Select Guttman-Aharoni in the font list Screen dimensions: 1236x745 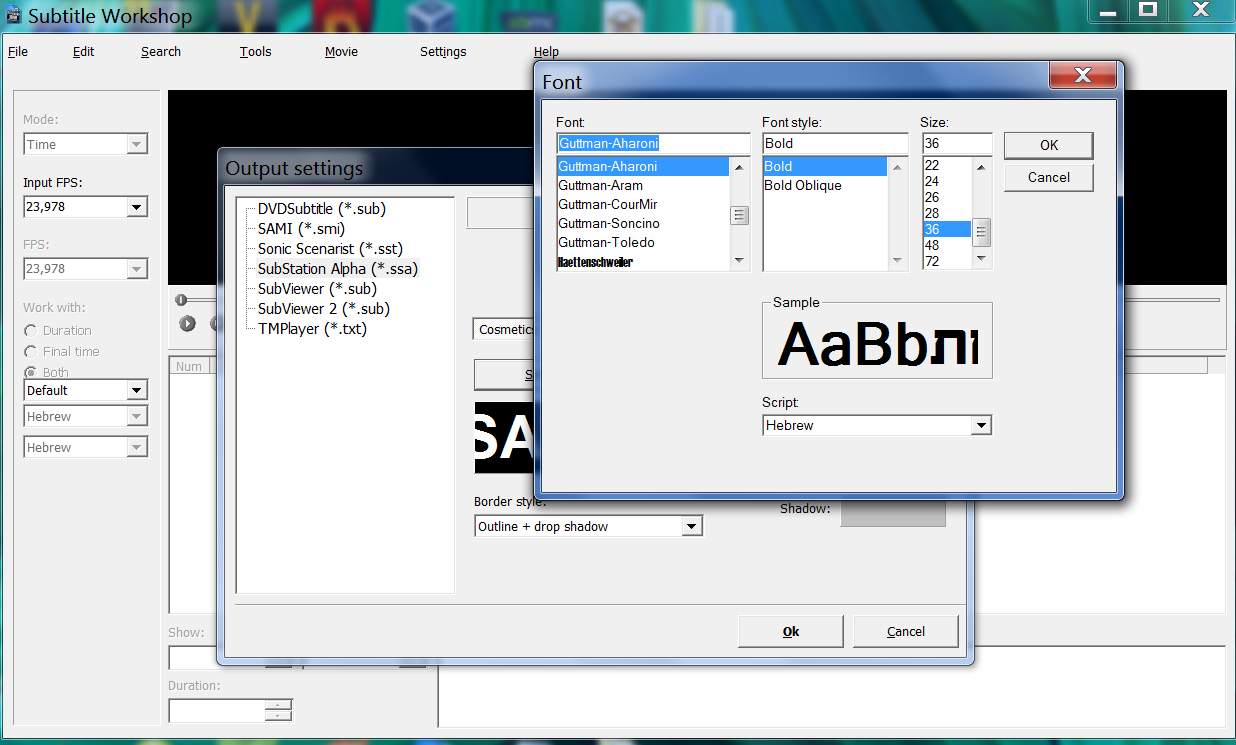tap(643, 167)
